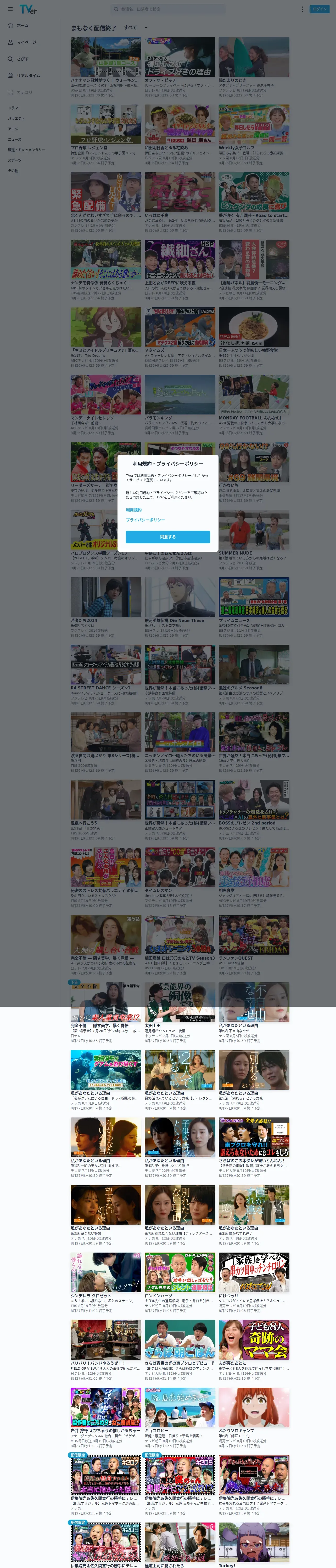Click the ログイン login button
Viewport: 336px width, 1568px height.
(320, 9)
